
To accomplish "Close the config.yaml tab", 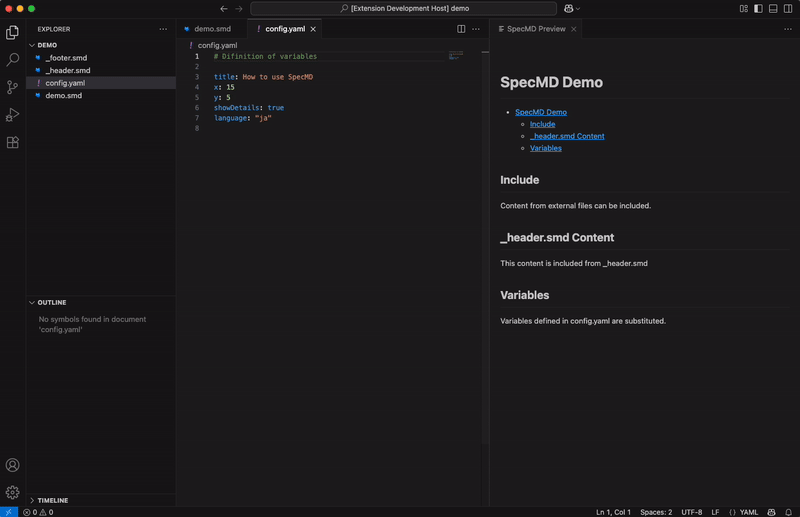I will coord(313,29).
